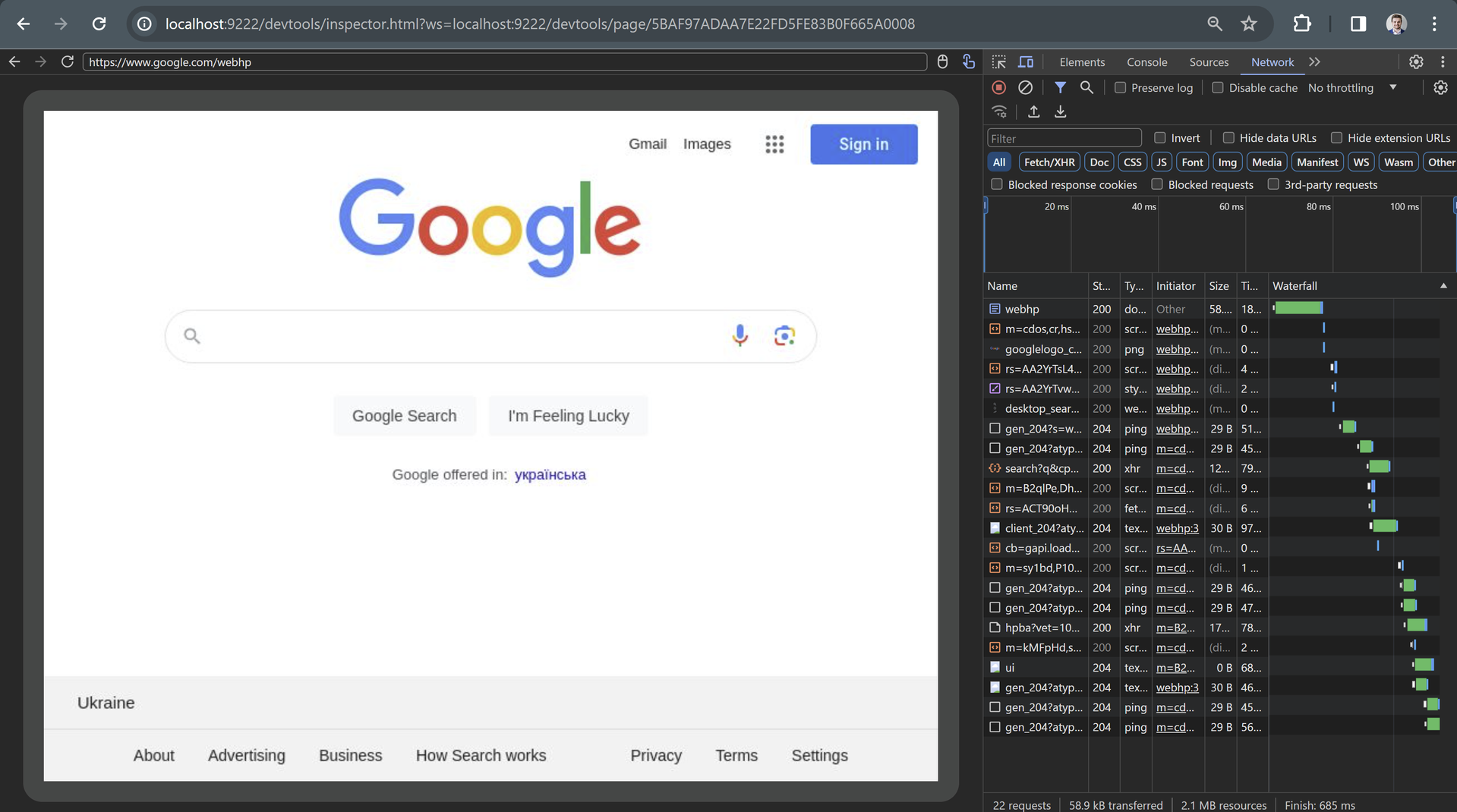Click the voice search microphone icon
Viewport: 1457px width, 812px height.
(740, 335)
